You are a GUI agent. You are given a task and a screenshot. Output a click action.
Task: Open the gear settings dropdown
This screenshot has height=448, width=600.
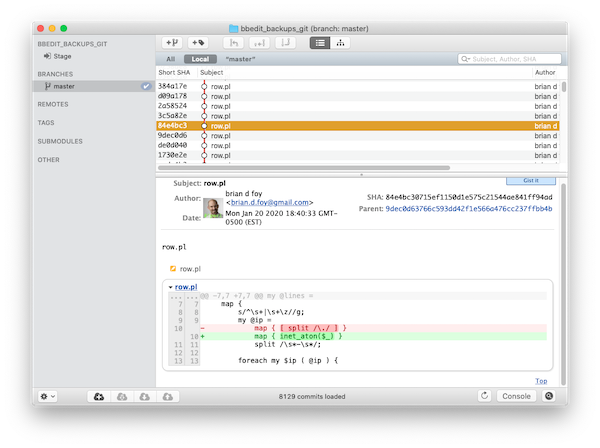[x=48, y=396]
